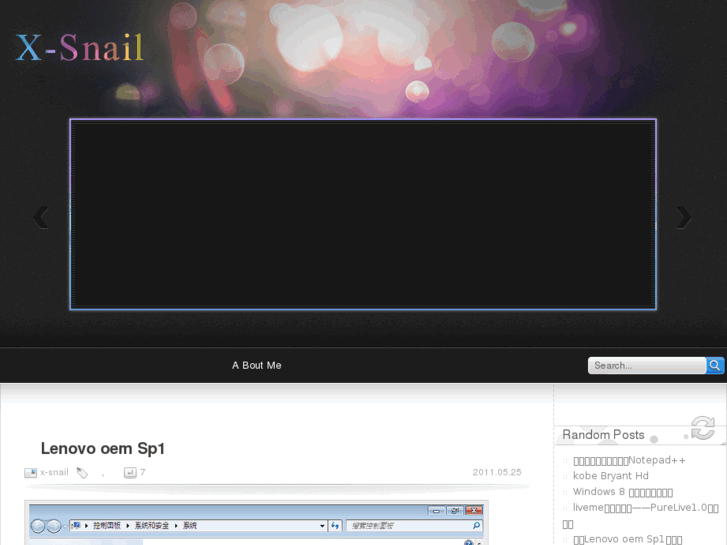Click the X-Snail site logo
The image size is (727, 545).
tap(79, 48)
